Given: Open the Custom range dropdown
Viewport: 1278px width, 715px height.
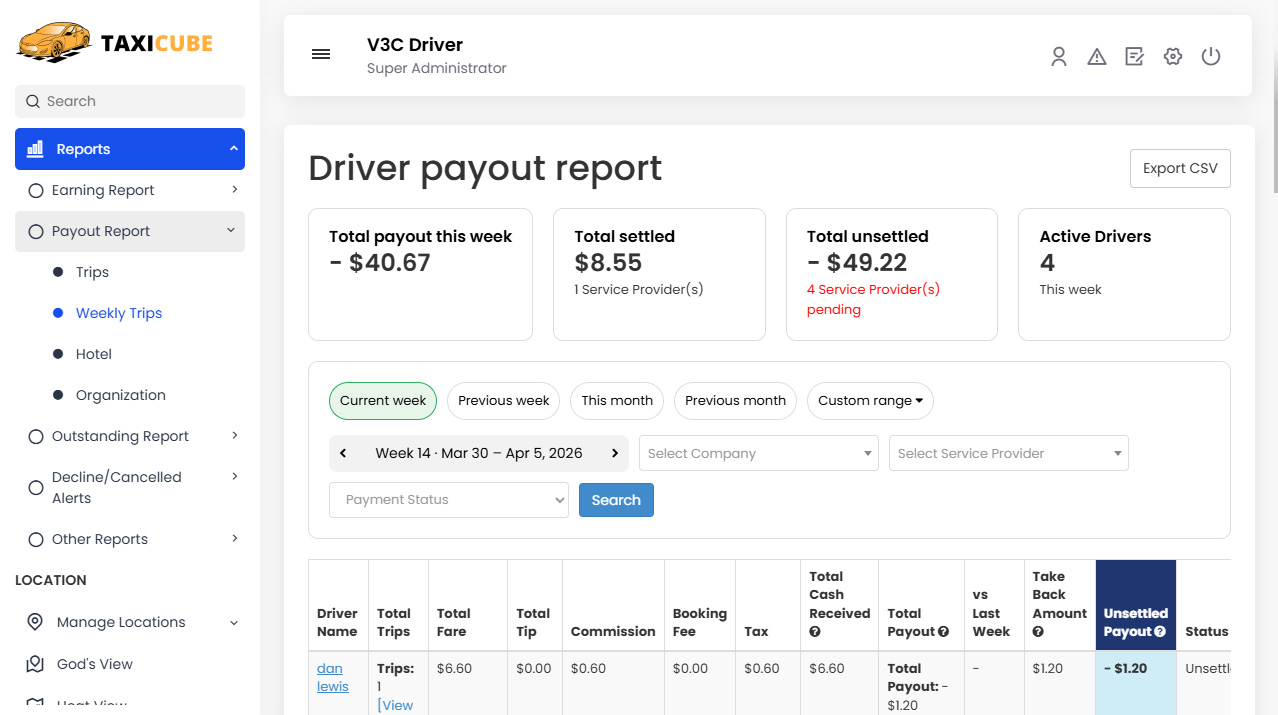Looking at the screenshot, I should (870, 400).
